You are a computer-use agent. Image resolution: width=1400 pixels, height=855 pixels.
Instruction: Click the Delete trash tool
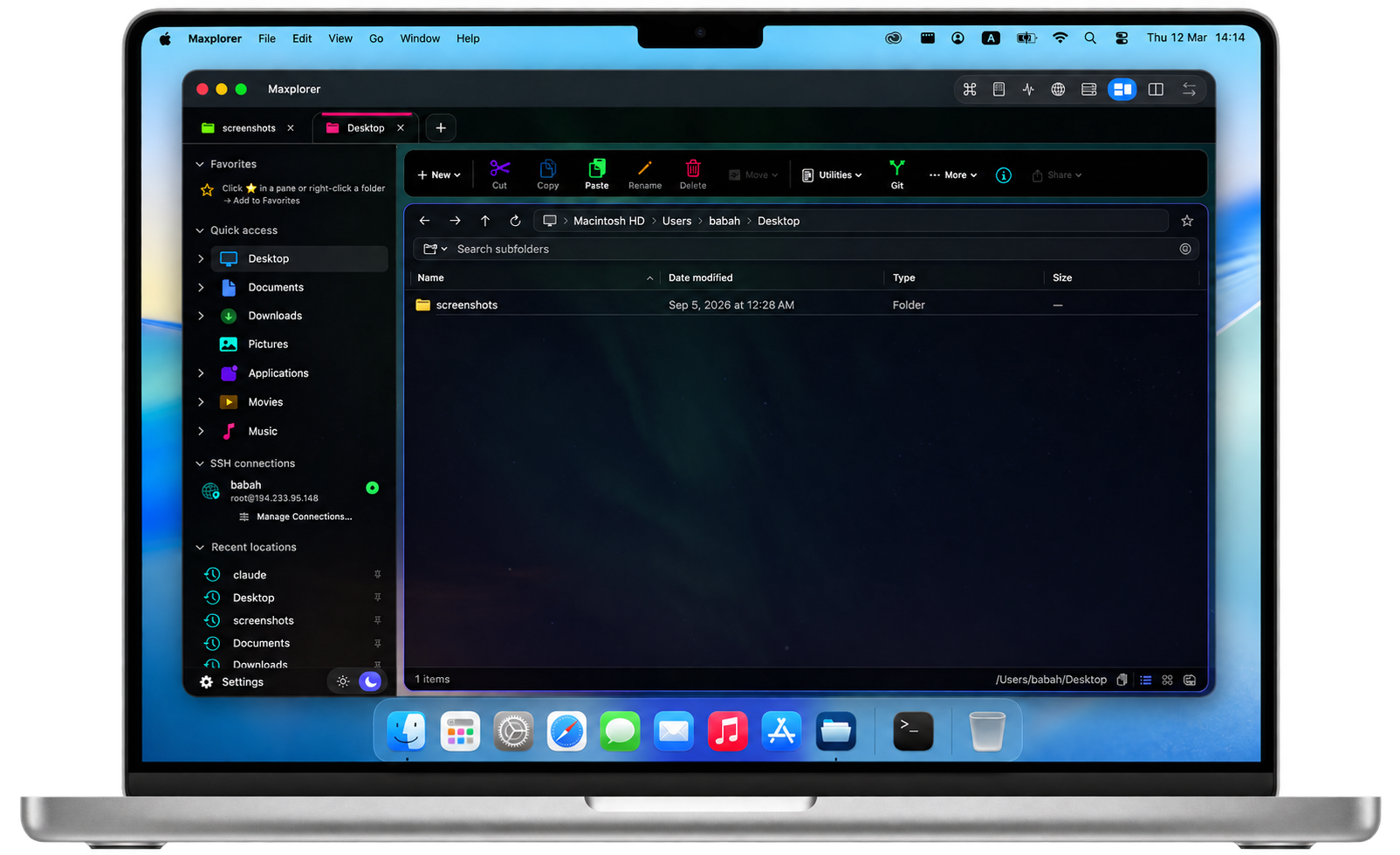693,174
